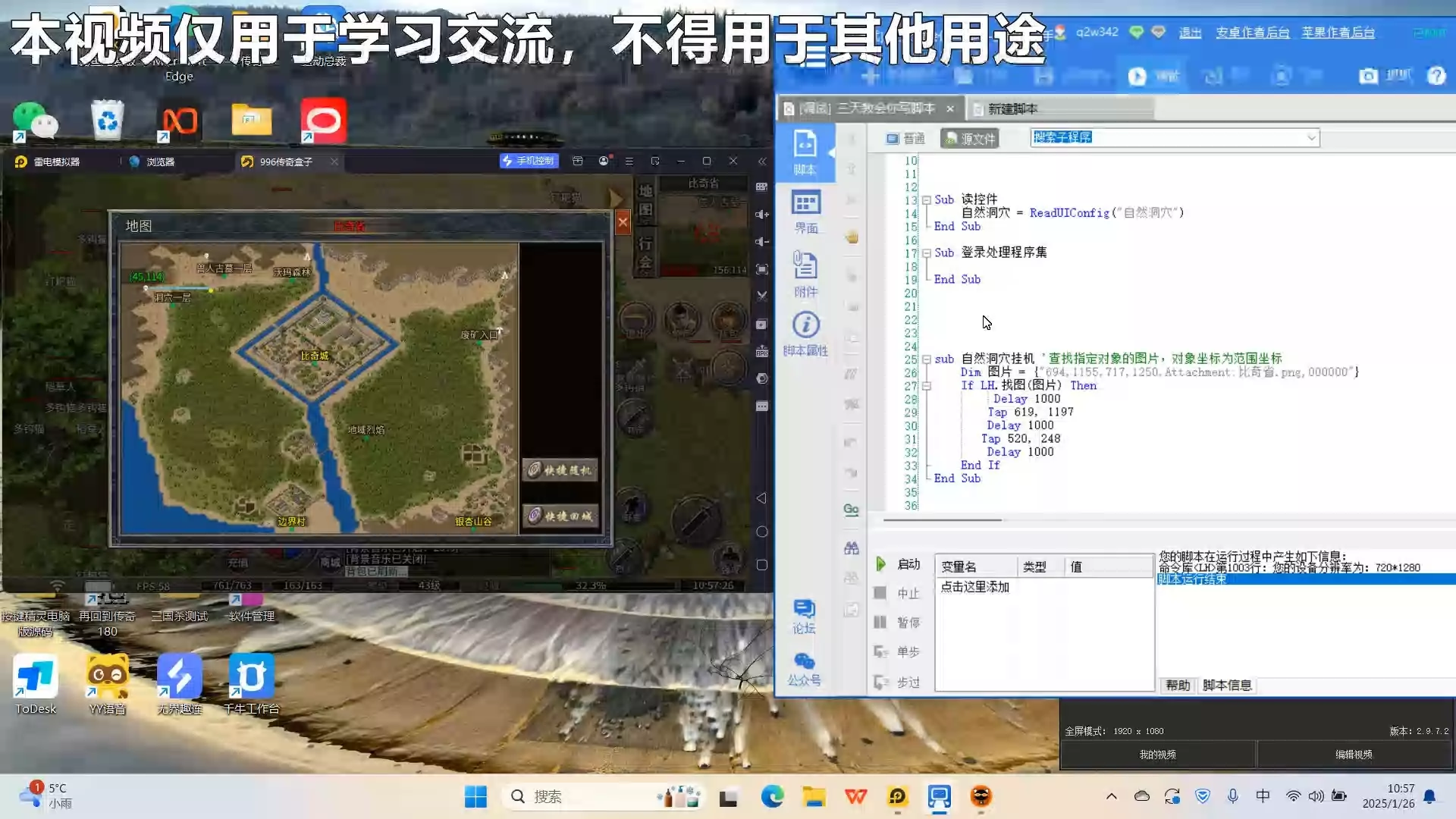Click 点击这里添加 variable row

[x=974, y=587]
